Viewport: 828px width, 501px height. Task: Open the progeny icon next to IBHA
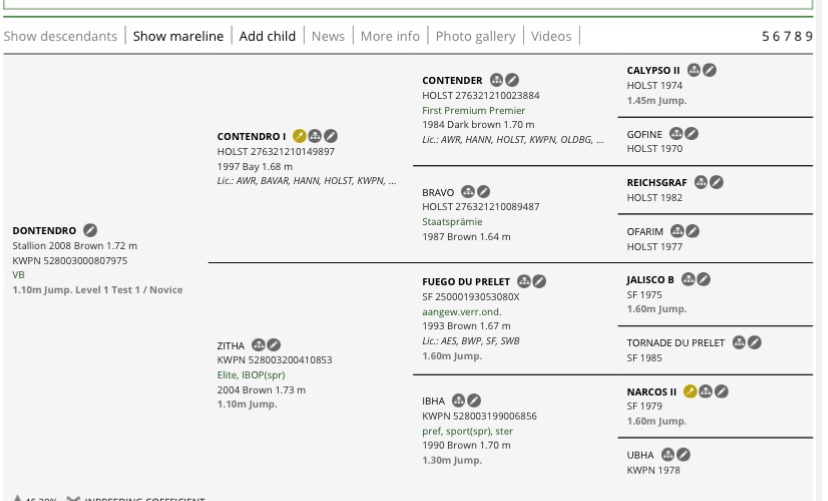pyautogui.click(x=459, y=401)
